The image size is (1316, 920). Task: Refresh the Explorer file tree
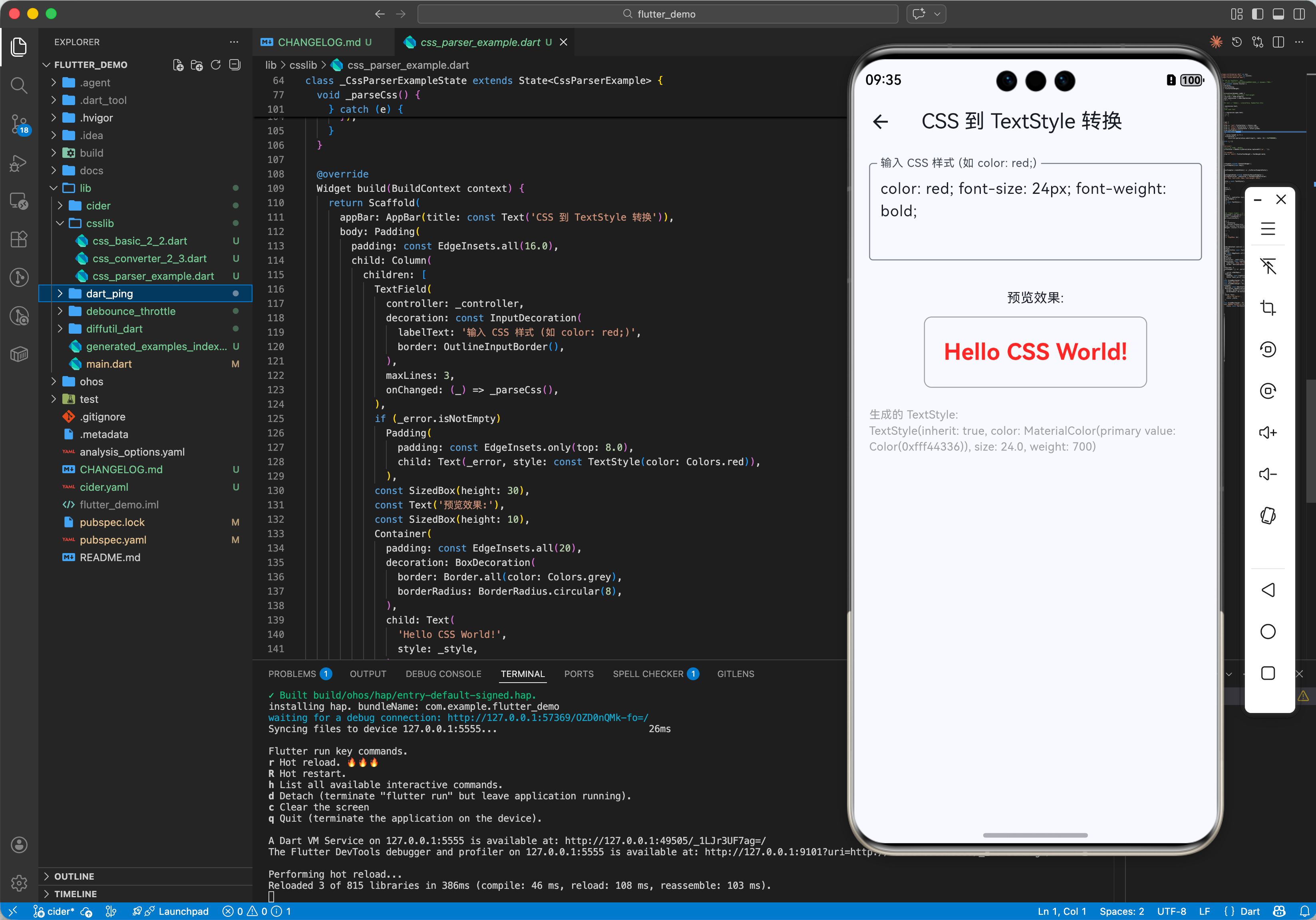[215, 65]
